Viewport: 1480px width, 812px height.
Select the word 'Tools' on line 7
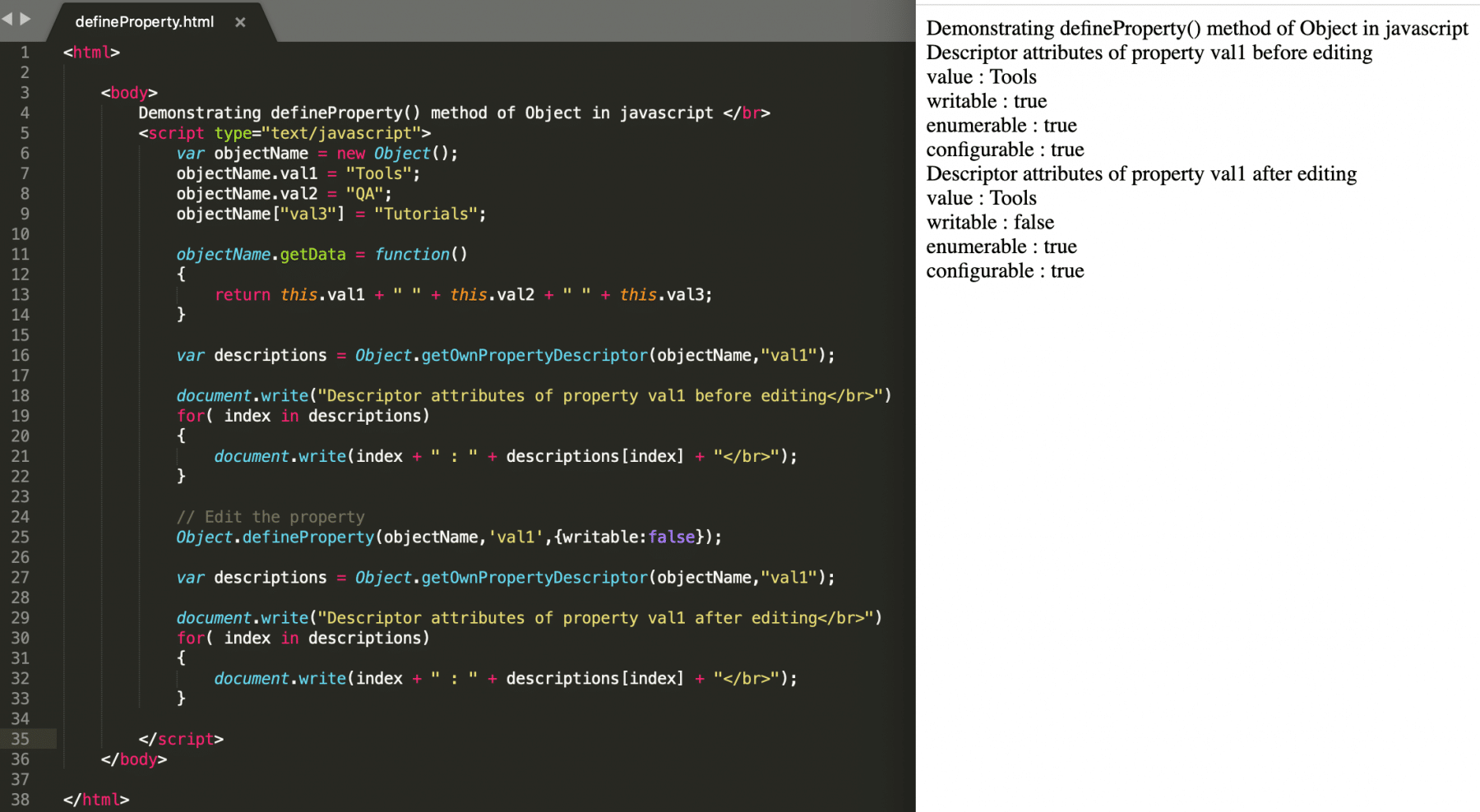[x=378, y=173]
